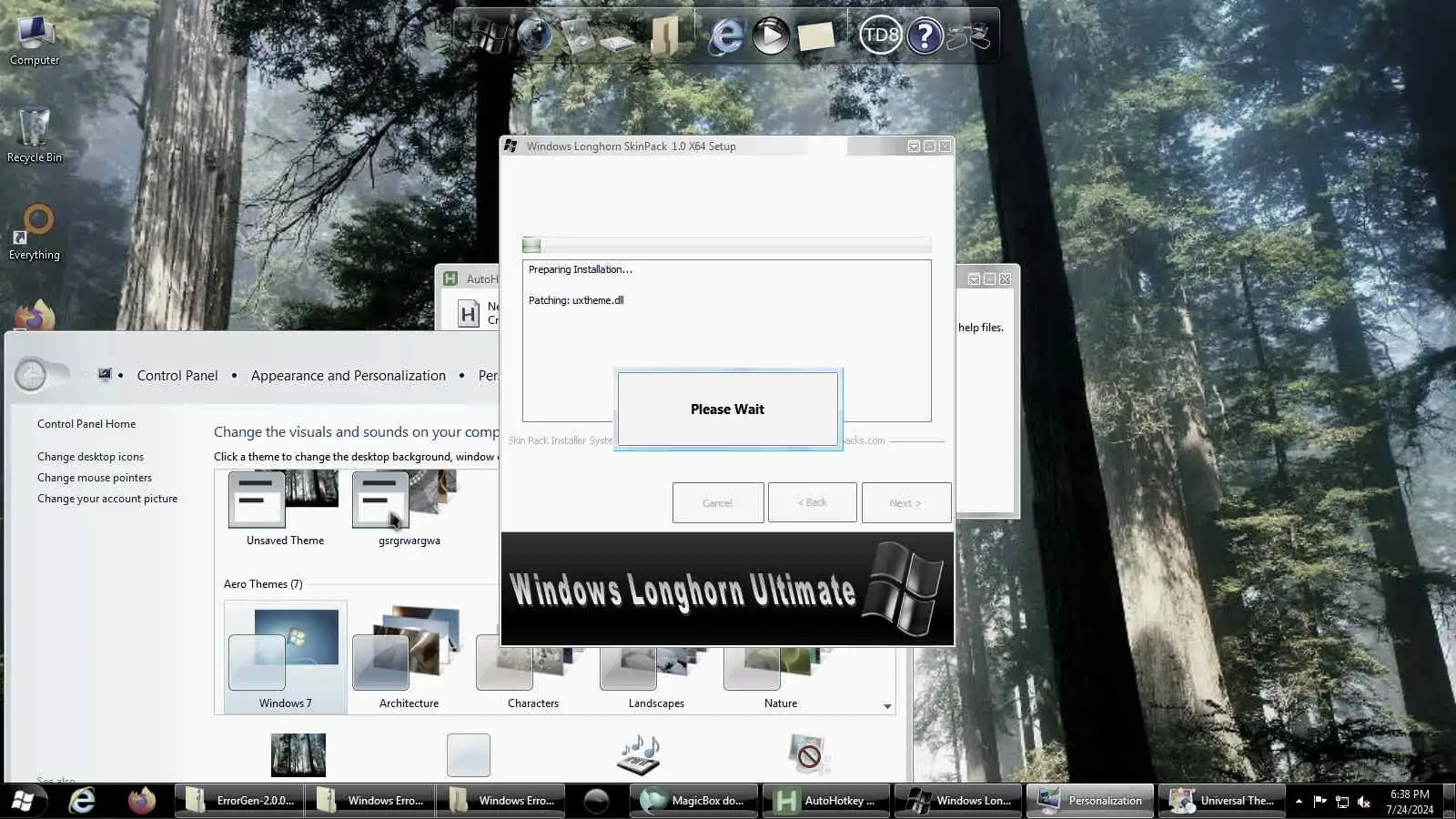Click Appearance and Personalization breadcrumb

(349, 376)
